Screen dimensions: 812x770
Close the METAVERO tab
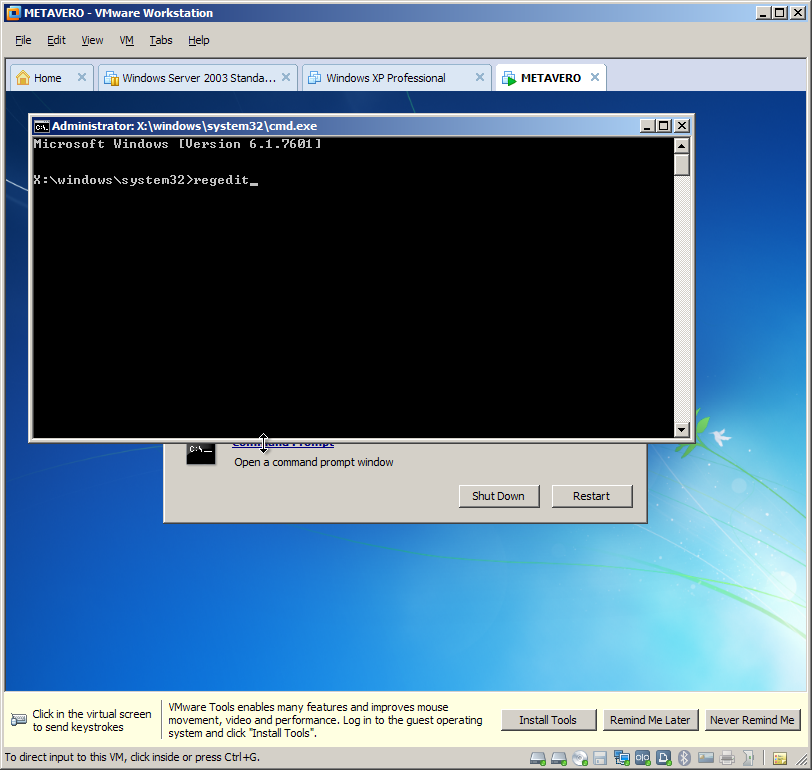click(595, 77)
